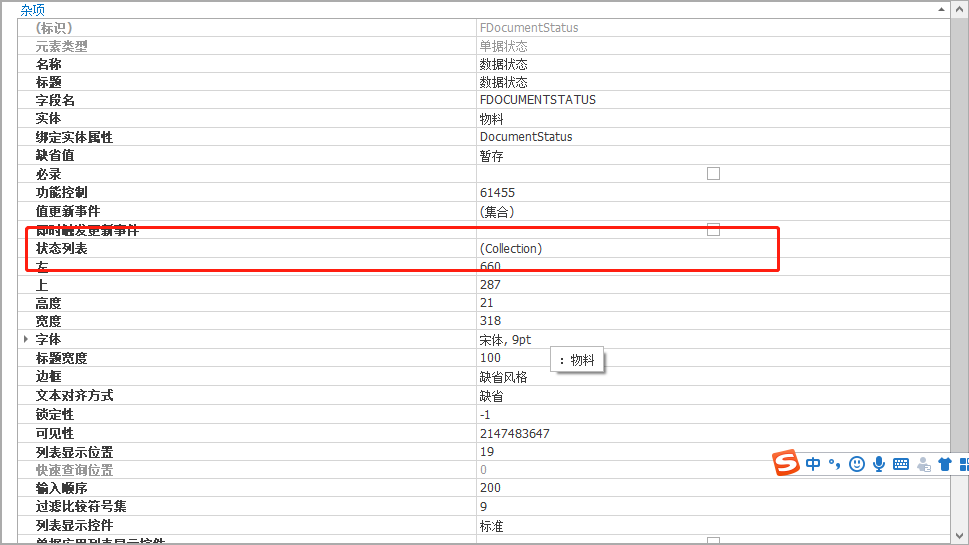The height and width of the screenshot is (545, 969).
Task: Click the 可见性 value 2147483647
Action: (x=515, y=434)
